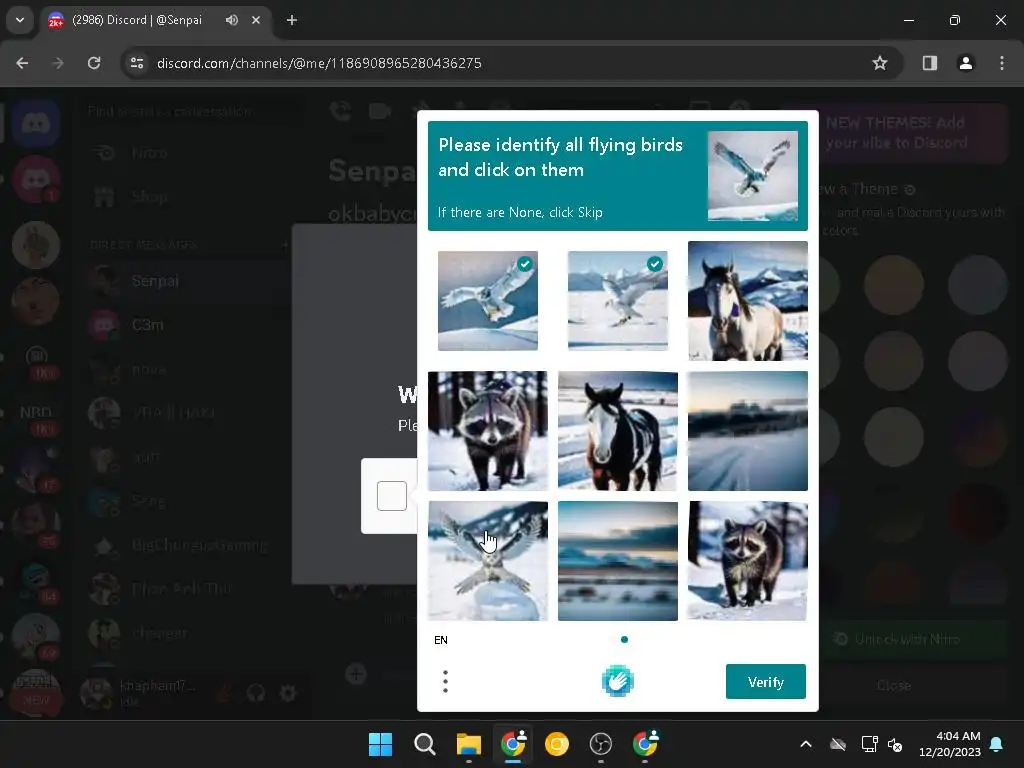Mute the Discord tab audio icon
This screenshot has width=1024, height=768.
point(232,20)
